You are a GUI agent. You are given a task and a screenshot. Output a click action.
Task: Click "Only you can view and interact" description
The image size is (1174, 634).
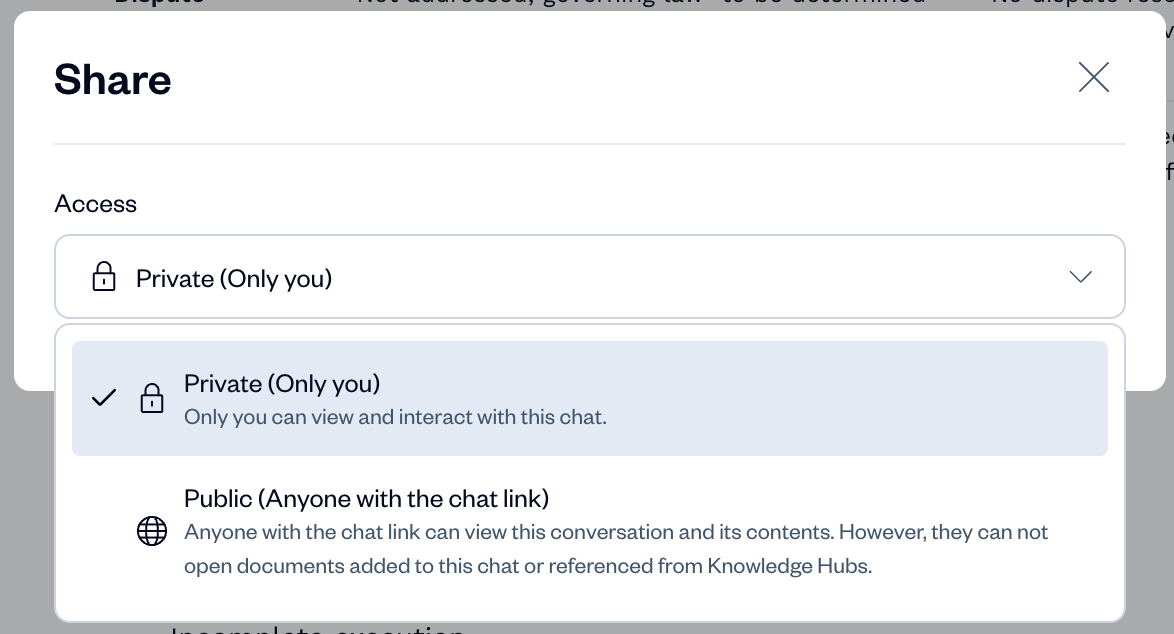pyautogui.click(x=395, y=417)
